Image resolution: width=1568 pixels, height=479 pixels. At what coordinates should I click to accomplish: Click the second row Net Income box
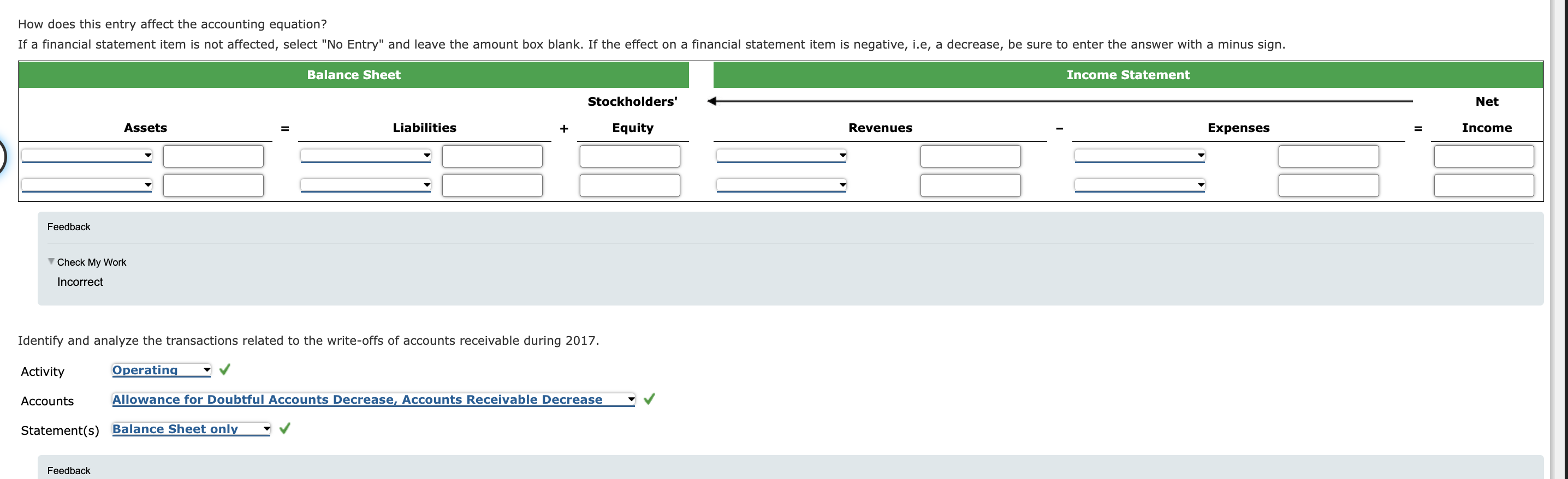pos(1483,186)
